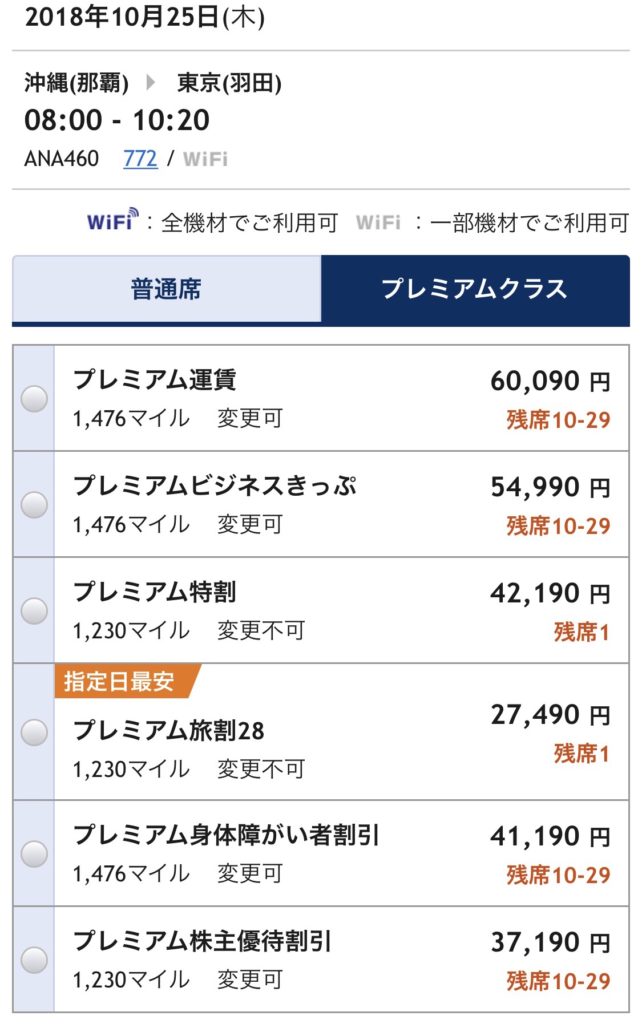Switch to the 普通席 tab

pyautogui.click(x=167, y=289)
